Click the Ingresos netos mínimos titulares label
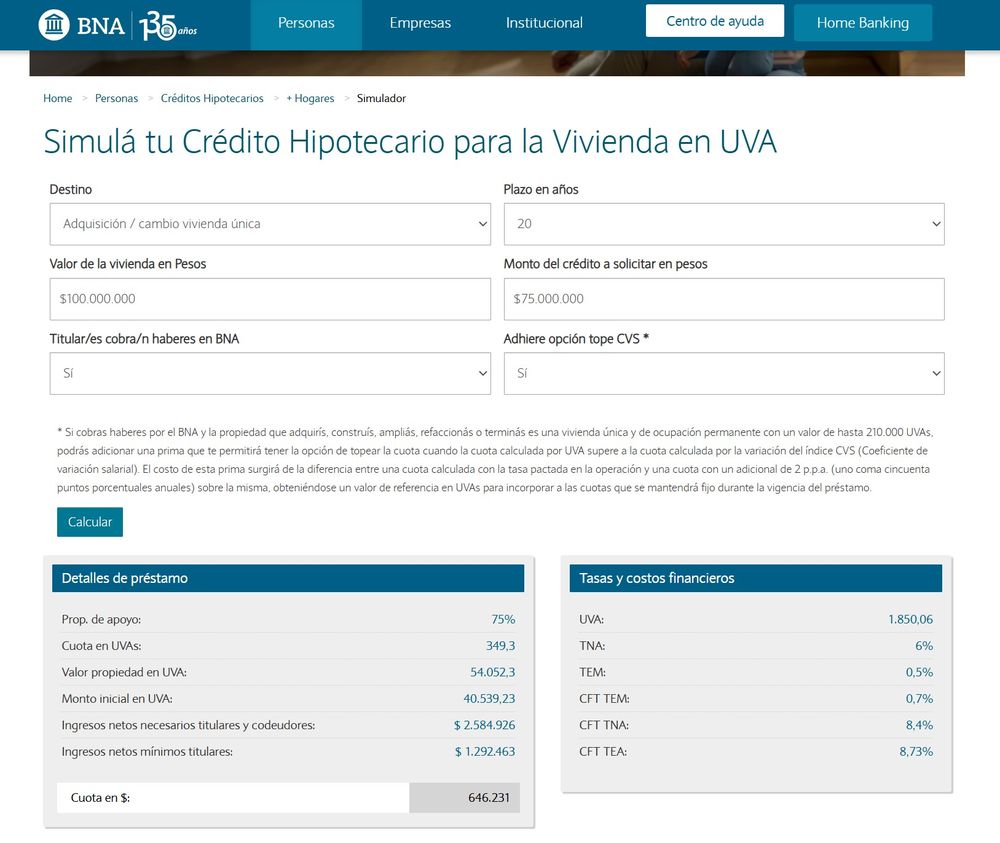This screenshot has width=1000, height=843. [x=147, y=752]
